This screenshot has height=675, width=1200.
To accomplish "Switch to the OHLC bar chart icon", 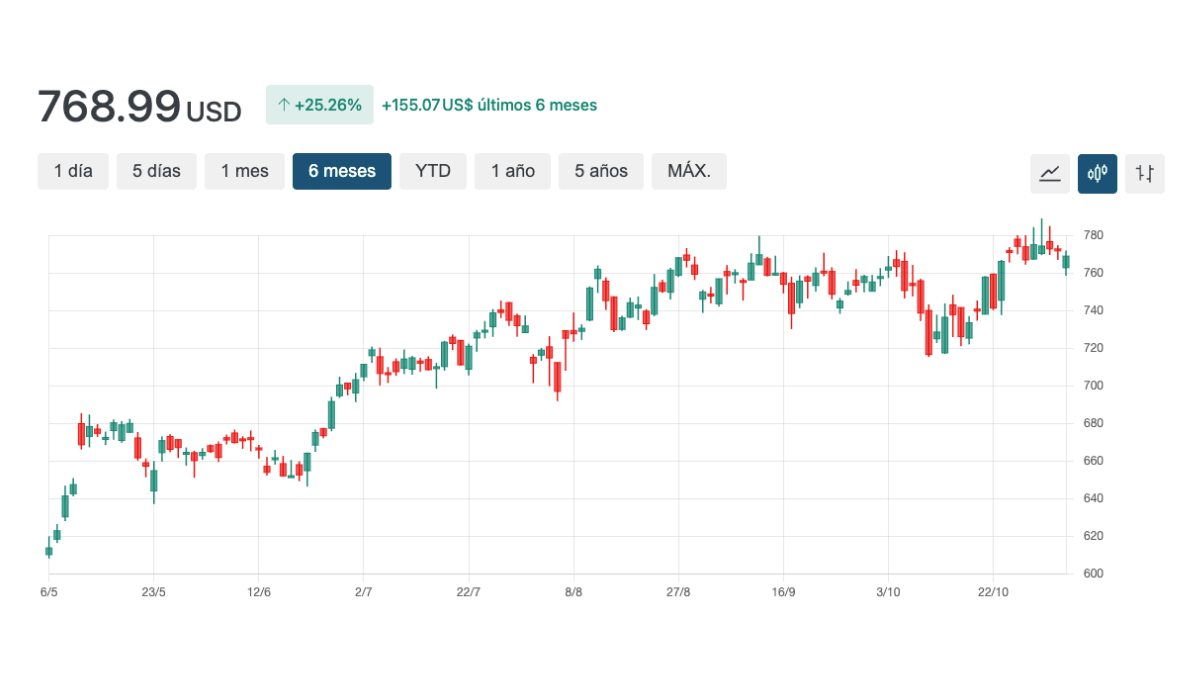I will tap(1144, 173).
